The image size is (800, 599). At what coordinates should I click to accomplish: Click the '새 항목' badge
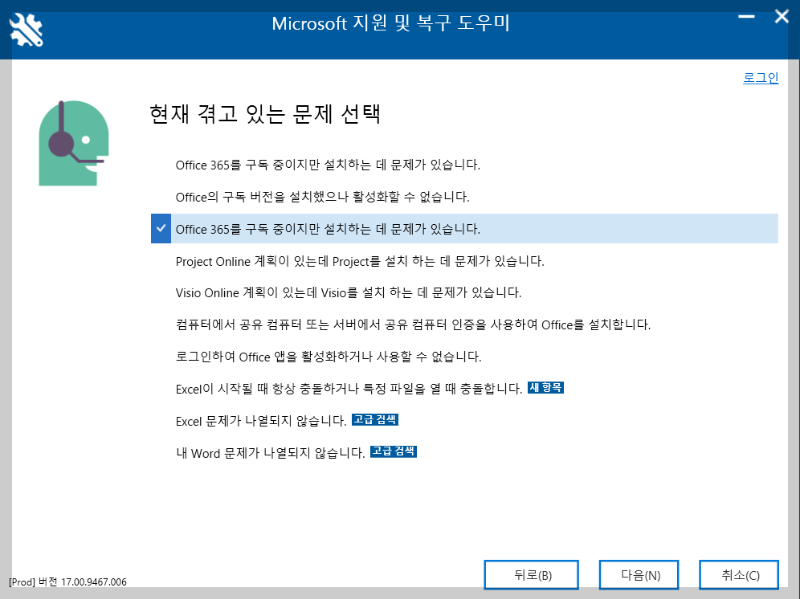pyautogui.click(x=545, y=387)
